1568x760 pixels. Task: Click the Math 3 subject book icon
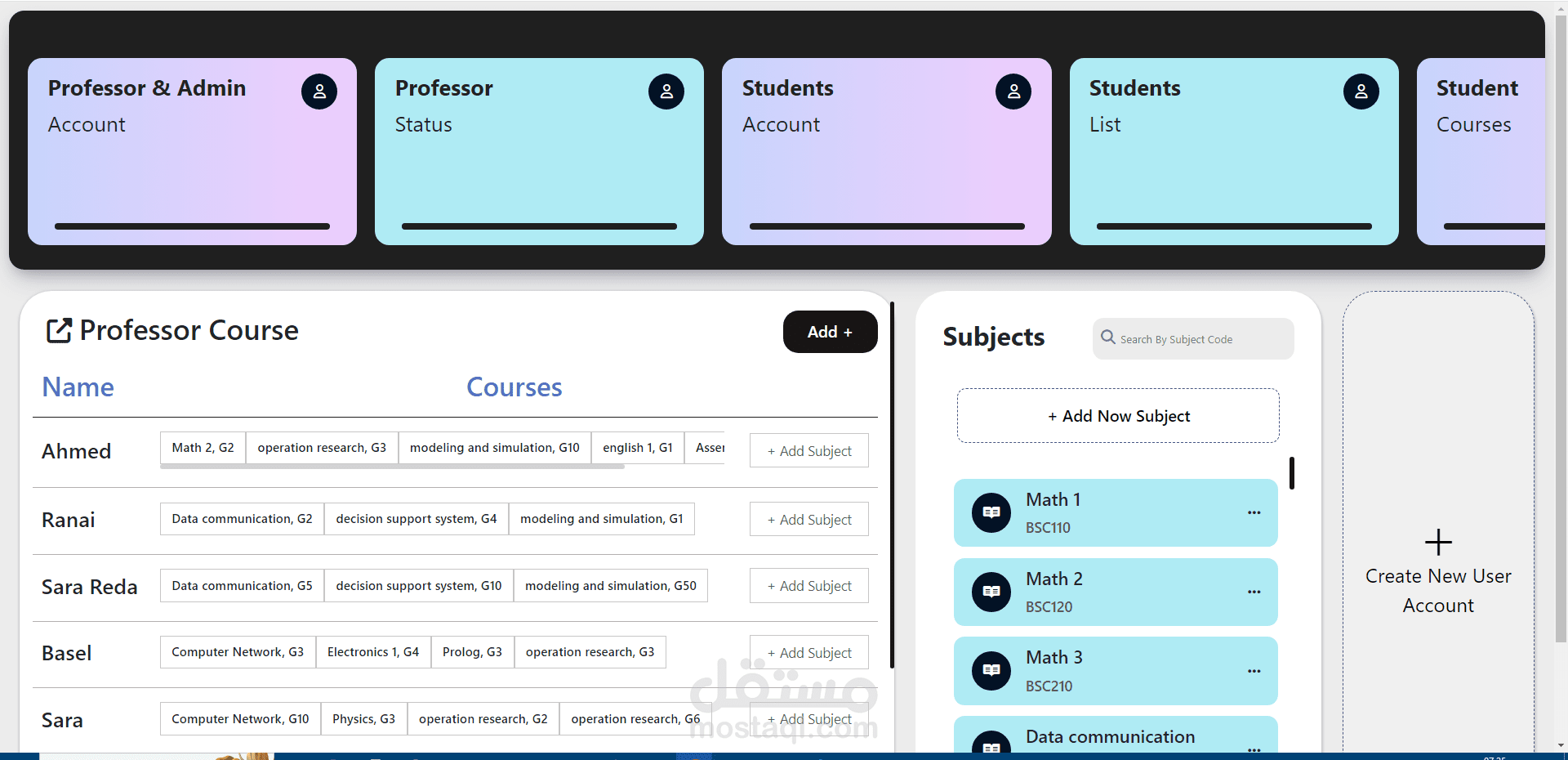point(991,671)
